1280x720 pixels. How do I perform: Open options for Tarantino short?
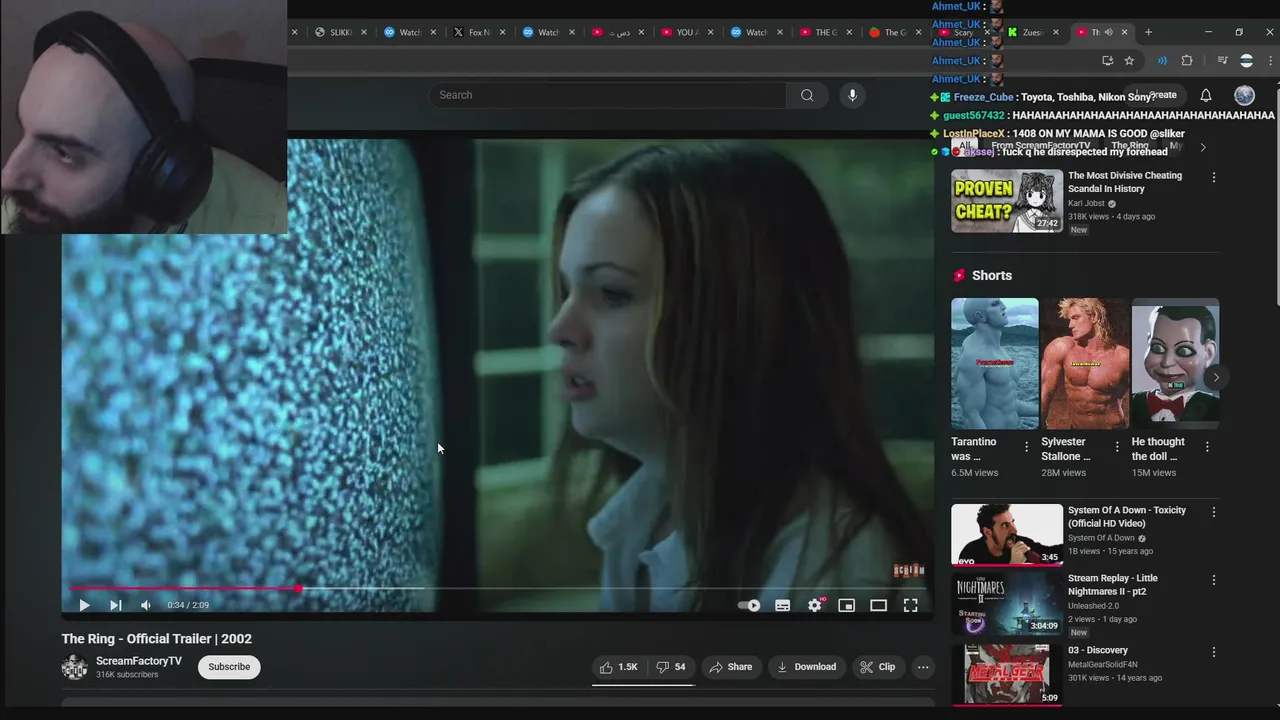[1026, 447]
